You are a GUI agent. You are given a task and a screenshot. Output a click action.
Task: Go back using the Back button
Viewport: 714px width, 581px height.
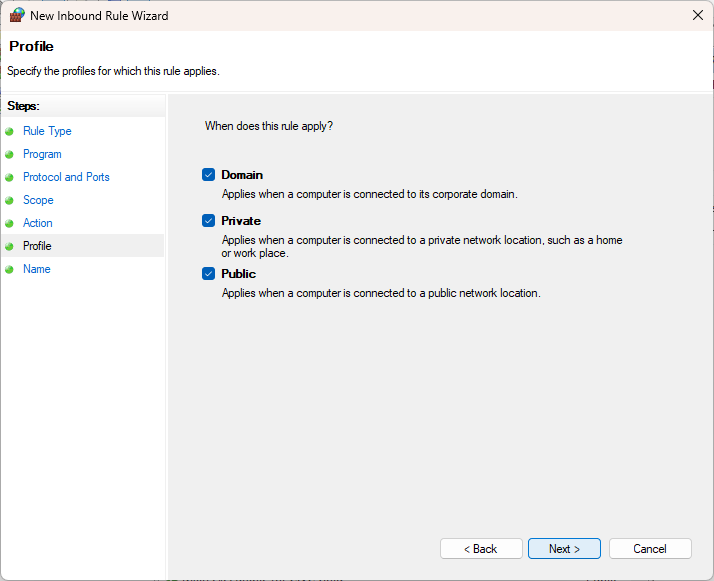point(481,549)
